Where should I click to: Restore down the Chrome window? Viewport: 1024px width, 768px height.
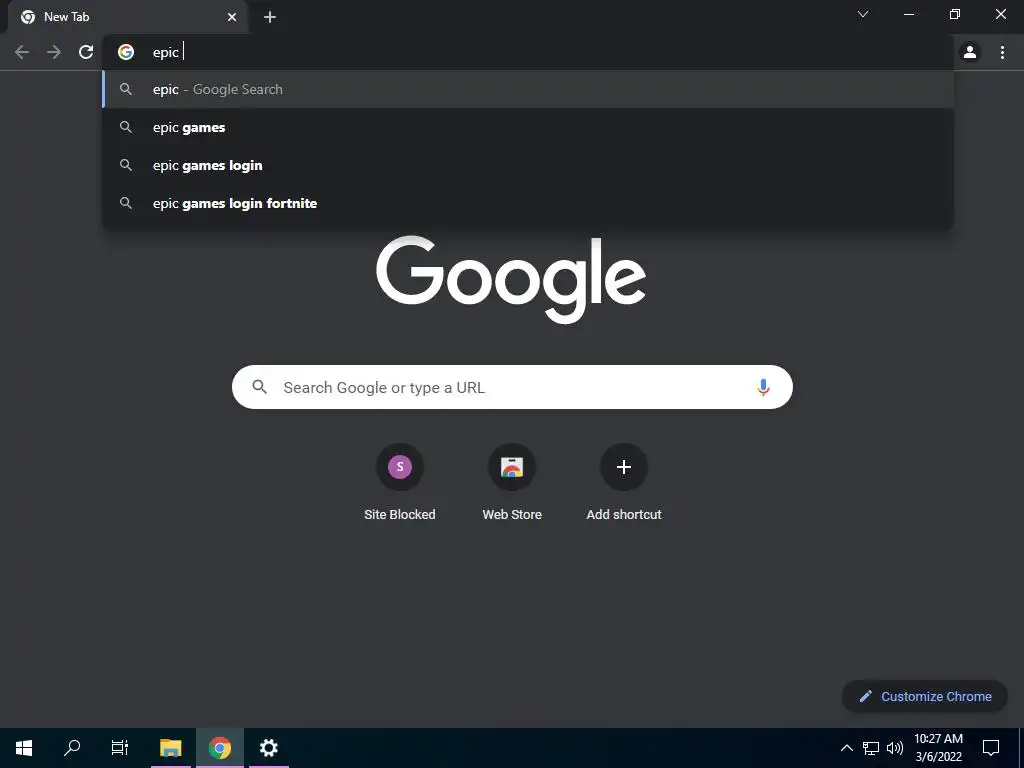point(955,14)
